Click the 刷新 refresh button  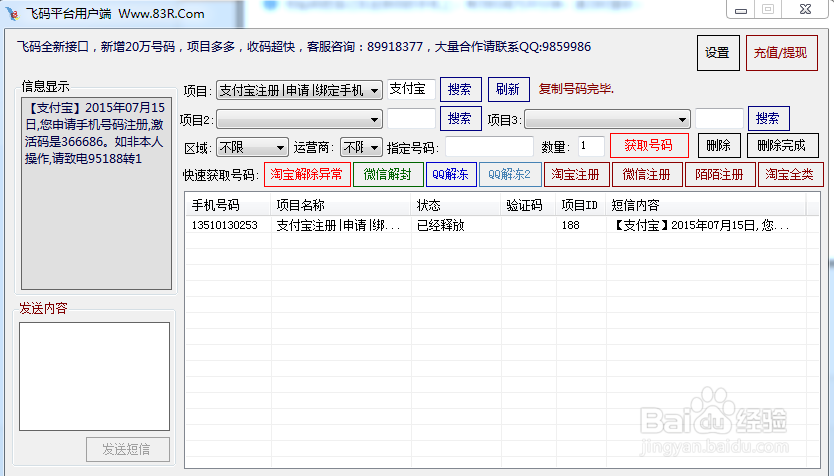coord(508,89)
